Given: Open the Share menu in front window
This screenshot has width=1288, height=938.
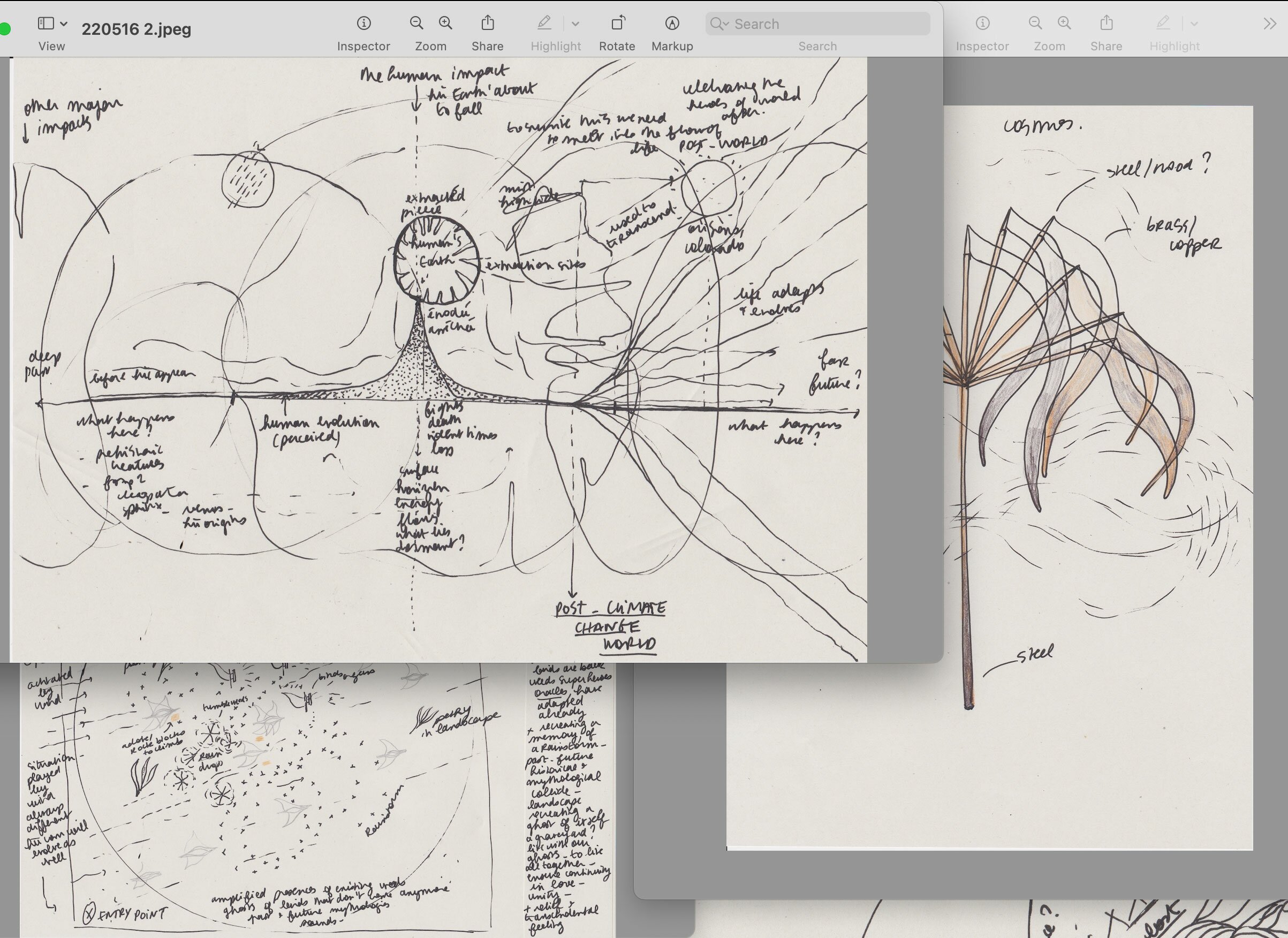Looking at the screenshot, I should pos(487,23).
